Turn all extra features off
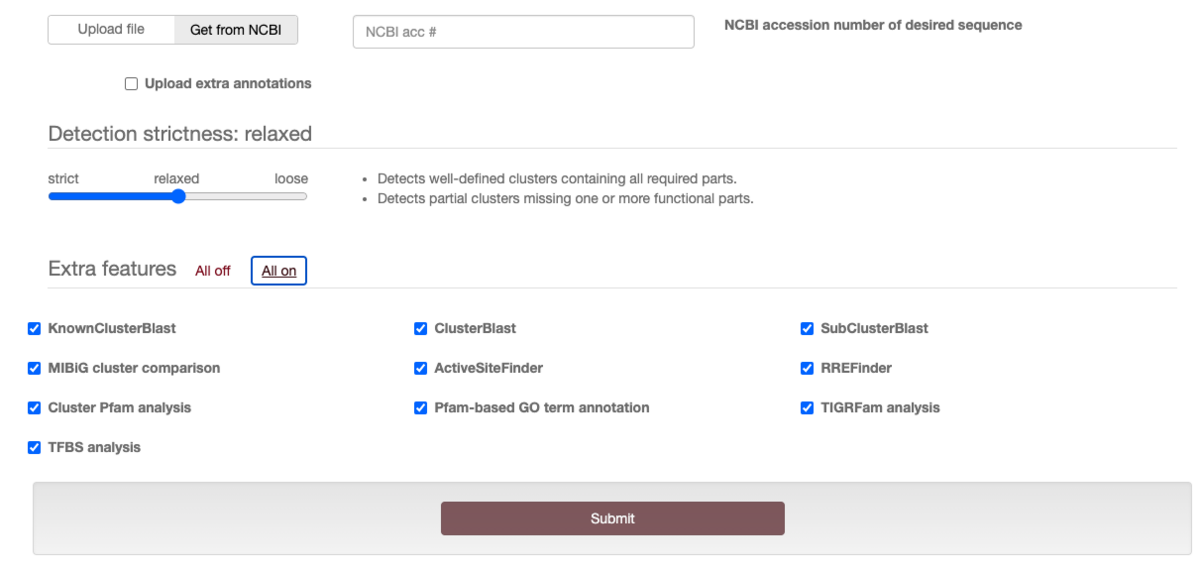The width and height of the screenshot is (1200, 572). (213, 271)
